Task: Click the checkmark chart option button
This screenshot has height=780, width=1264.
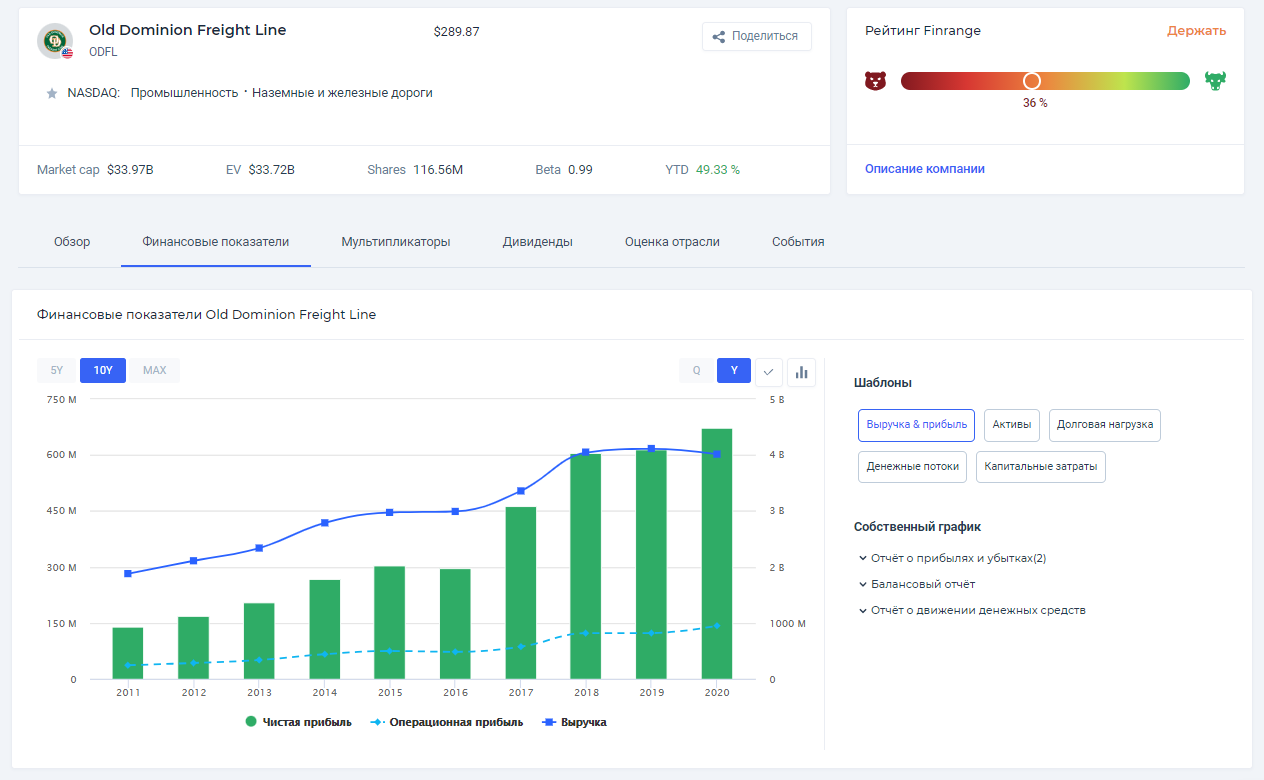Action: (x=768, y=372)
